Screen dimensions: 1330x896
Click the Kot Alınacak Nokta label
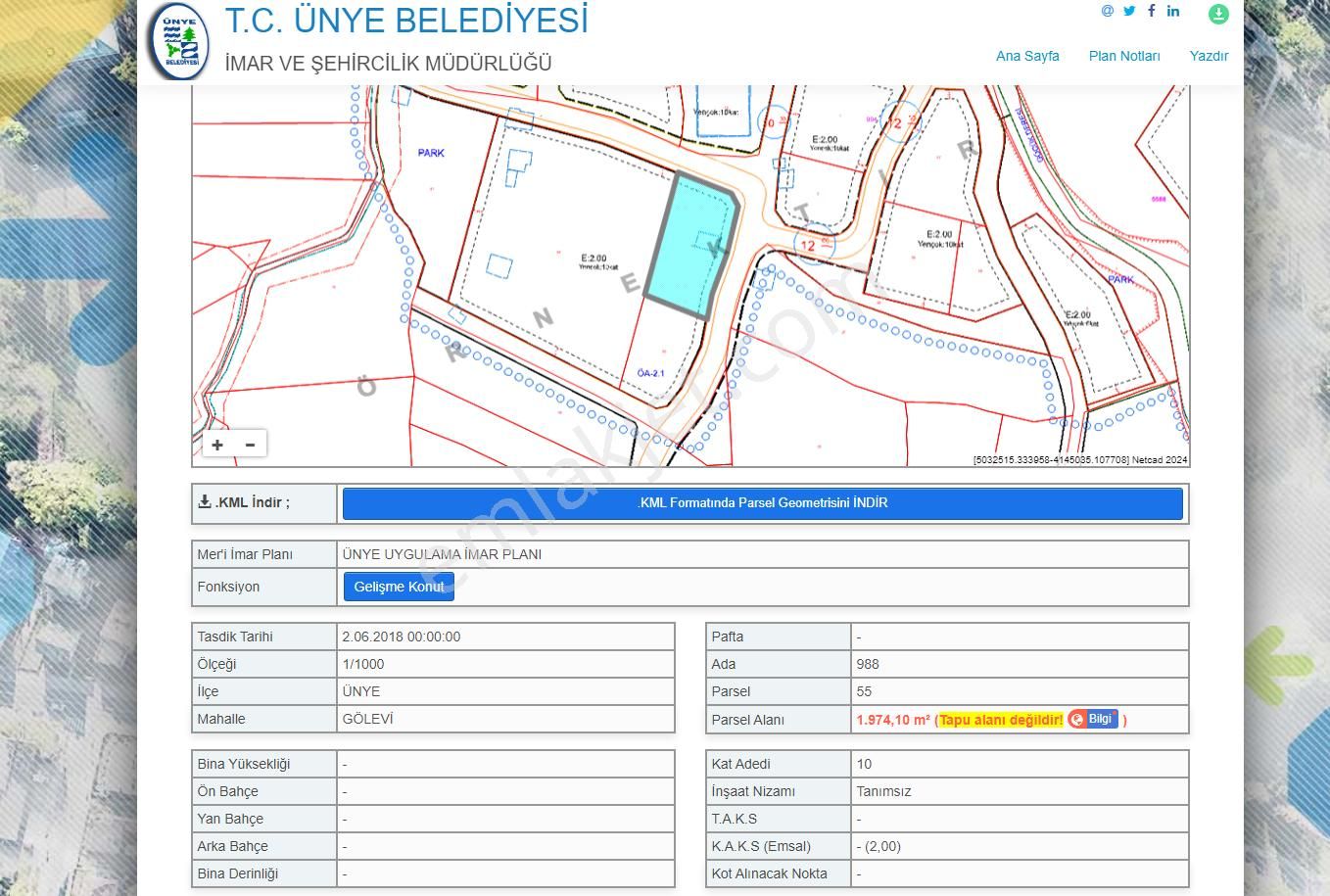click(770, 873)
